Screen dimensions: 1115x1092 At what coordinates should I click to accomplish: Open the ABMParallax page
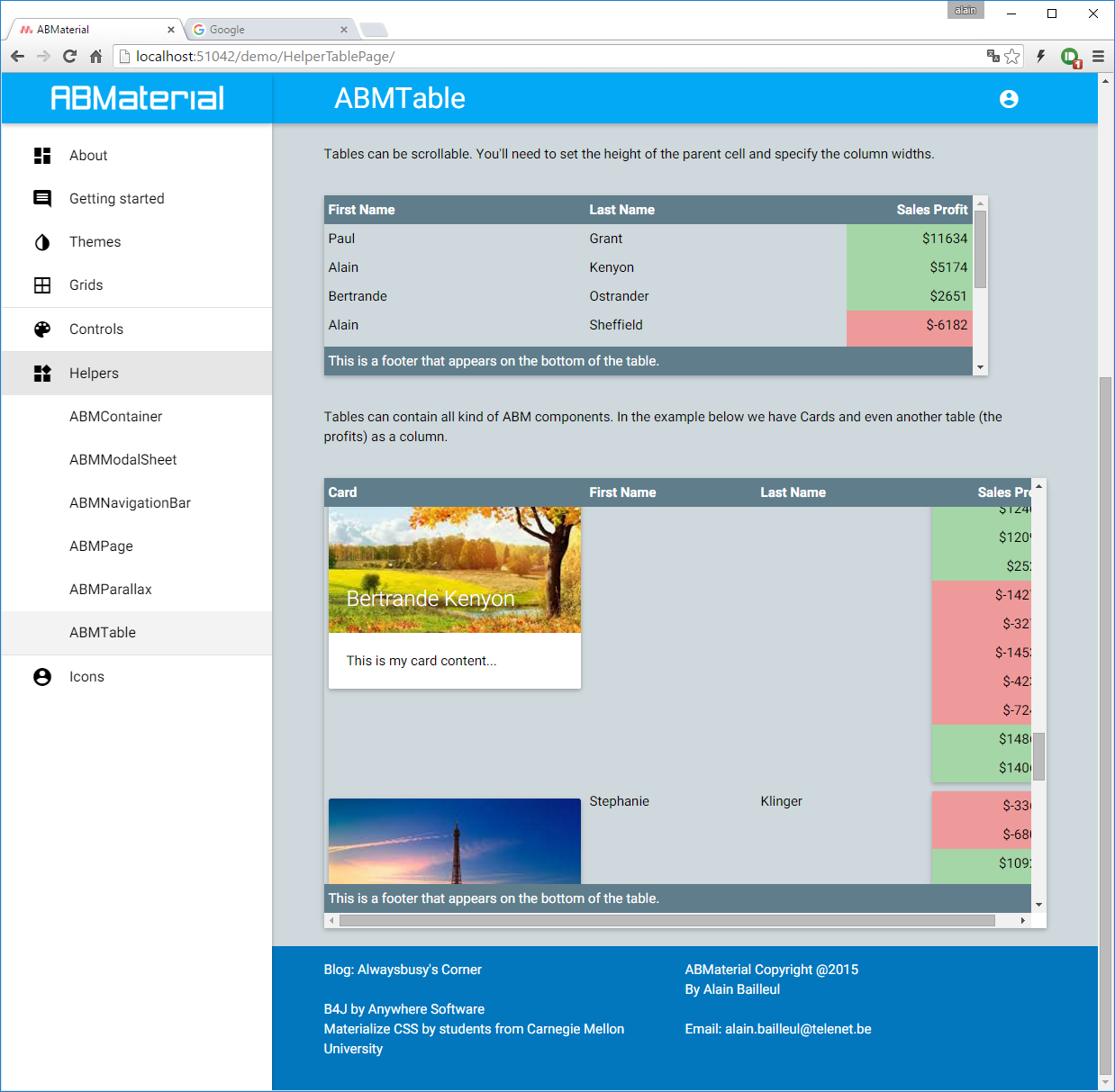click(137, 590)
